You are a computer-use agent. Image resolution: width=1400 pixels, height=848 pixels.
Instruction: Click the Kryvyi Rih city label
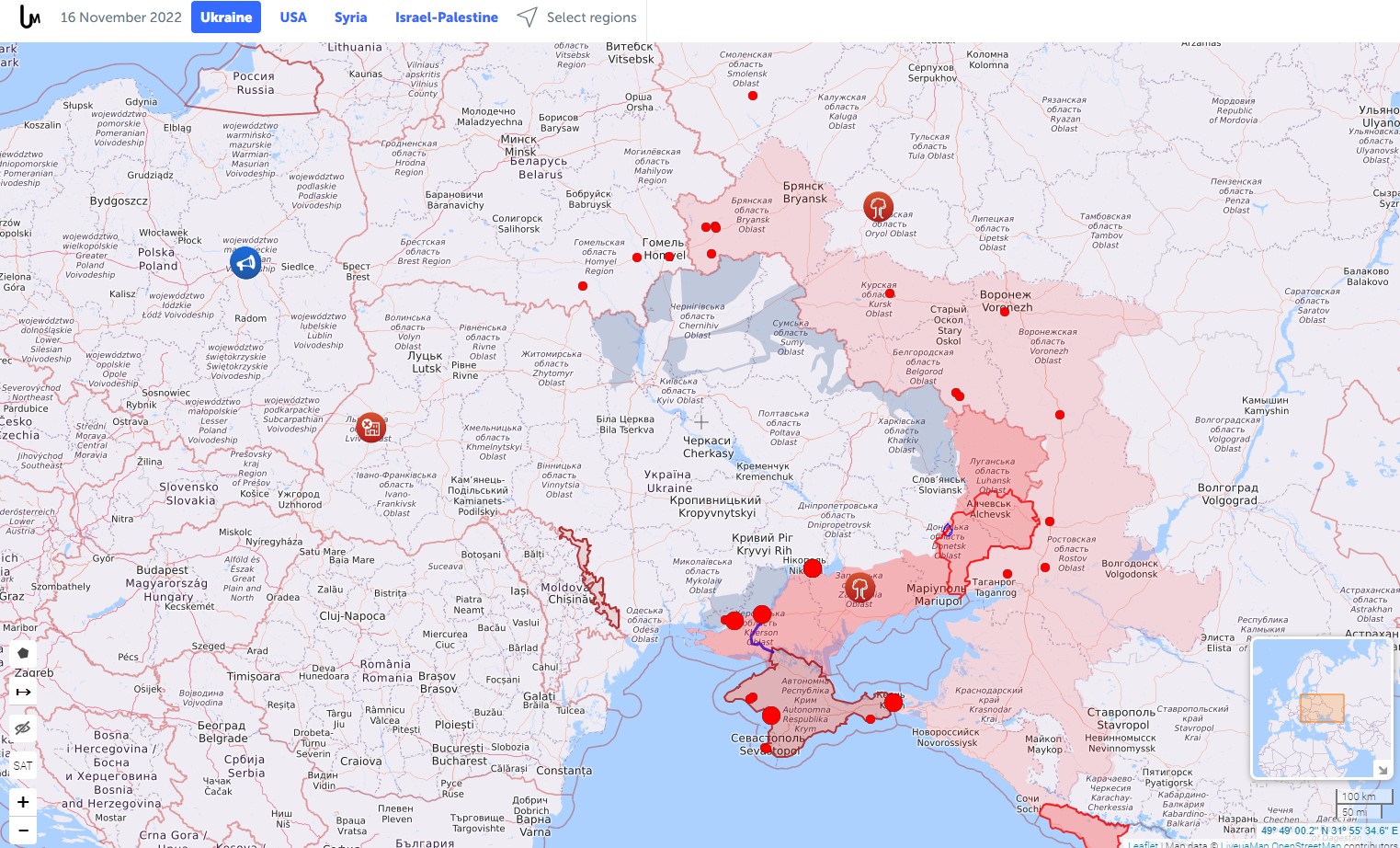pos(764,544)
